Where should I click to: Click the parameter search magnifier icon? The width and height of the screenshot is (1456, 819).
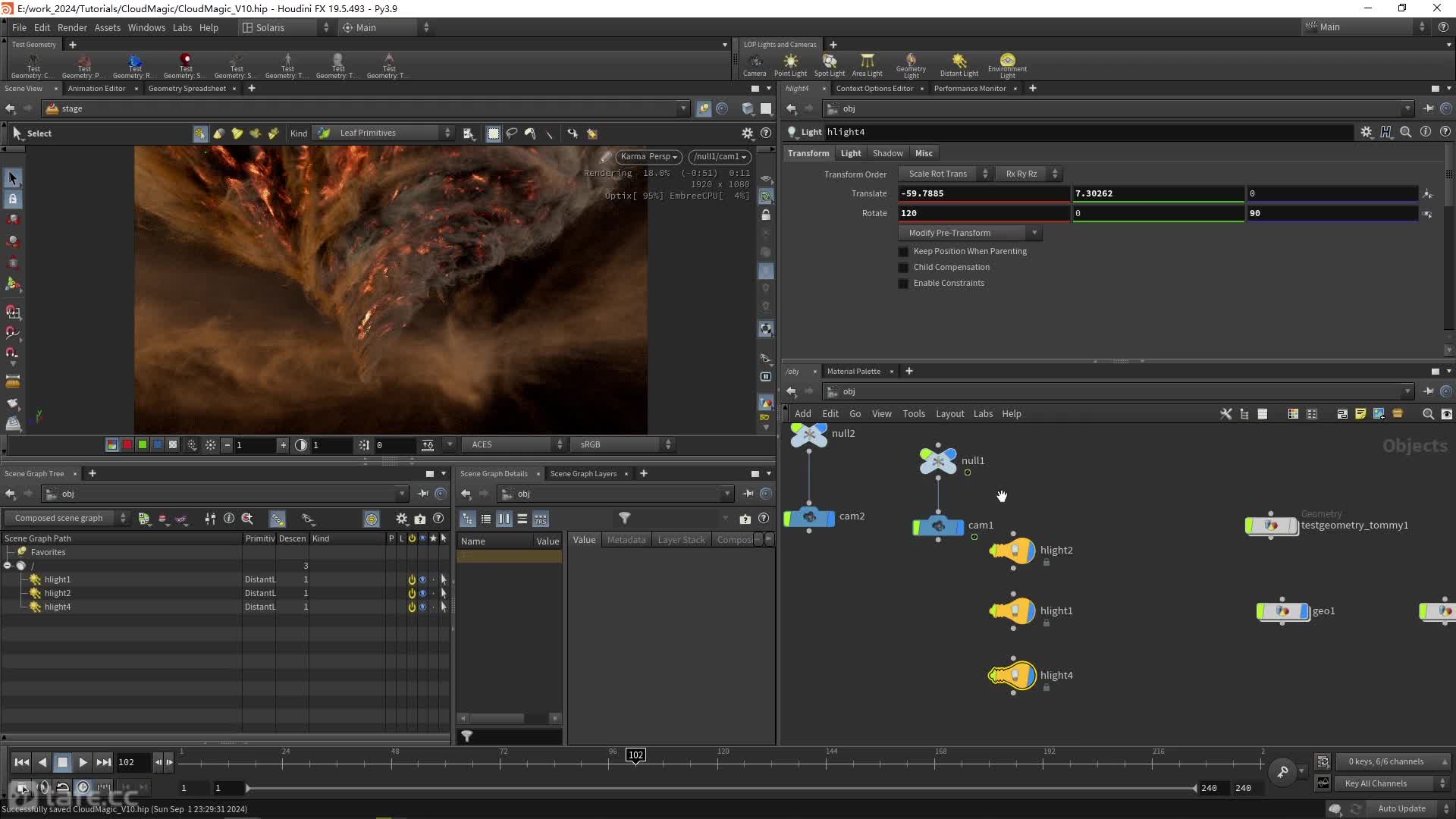click(x=1405, y=132)
